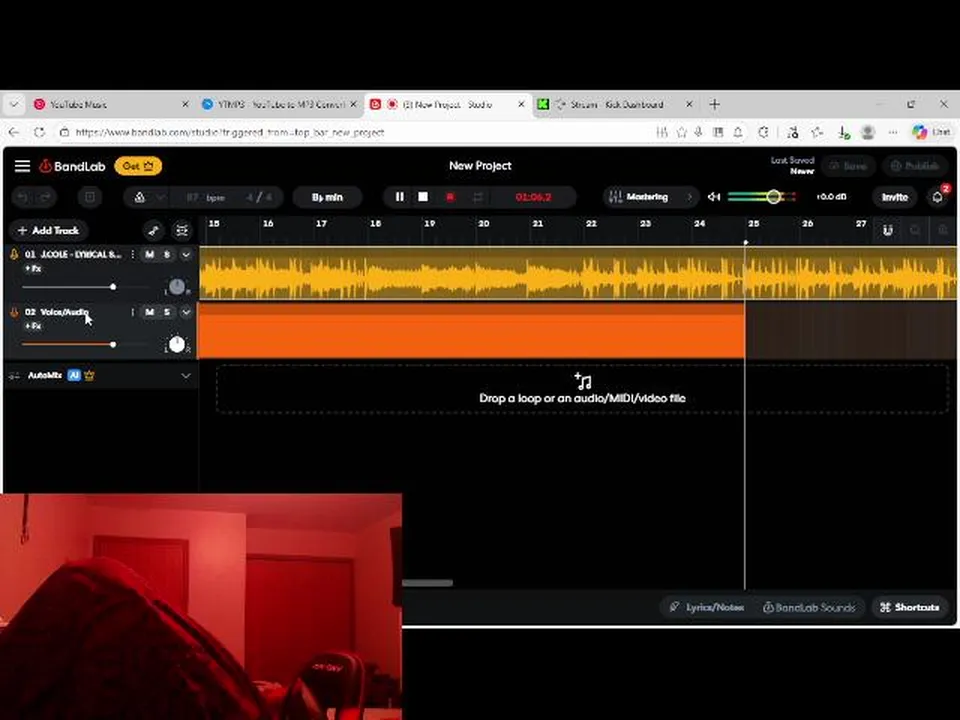
Task: Solo track 02 Voice/Audio
Action: (167, 312)
